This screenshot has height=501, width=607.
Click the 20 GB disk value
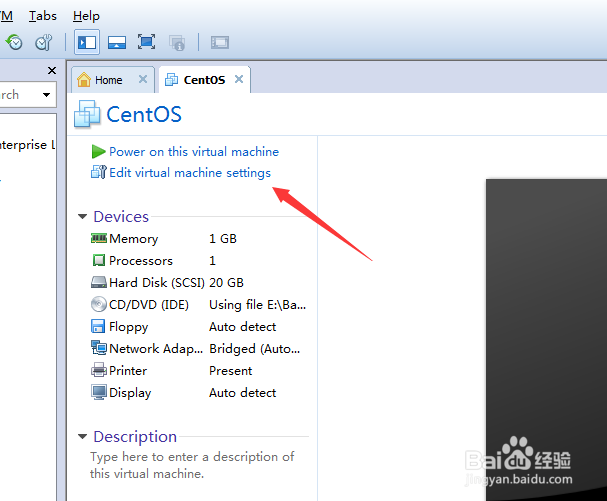point(226,283)
